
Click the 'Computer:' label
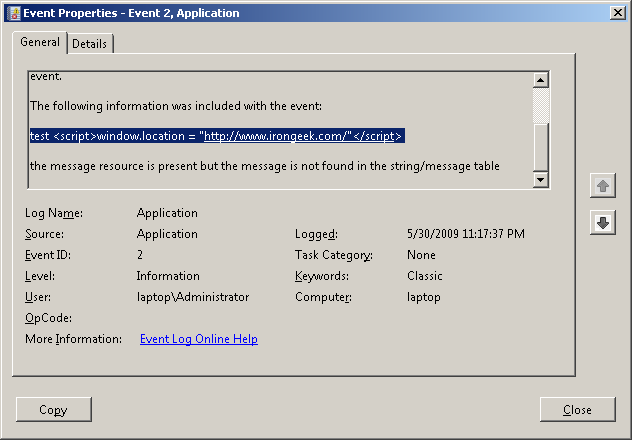click(x=323, y=297)
